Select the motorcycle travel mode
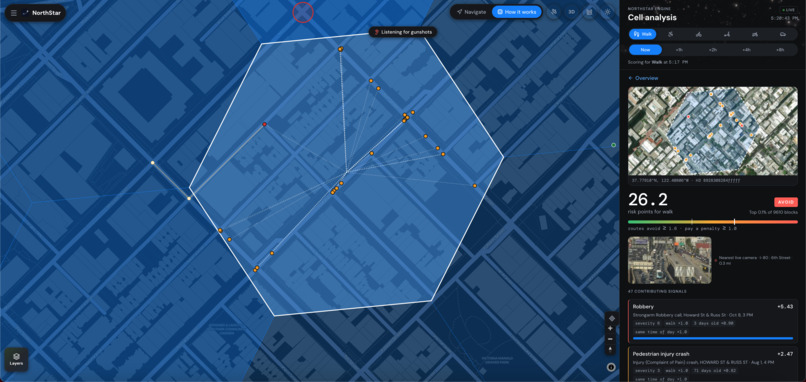Viewport: 806px width, 382px height. [755, 34]
